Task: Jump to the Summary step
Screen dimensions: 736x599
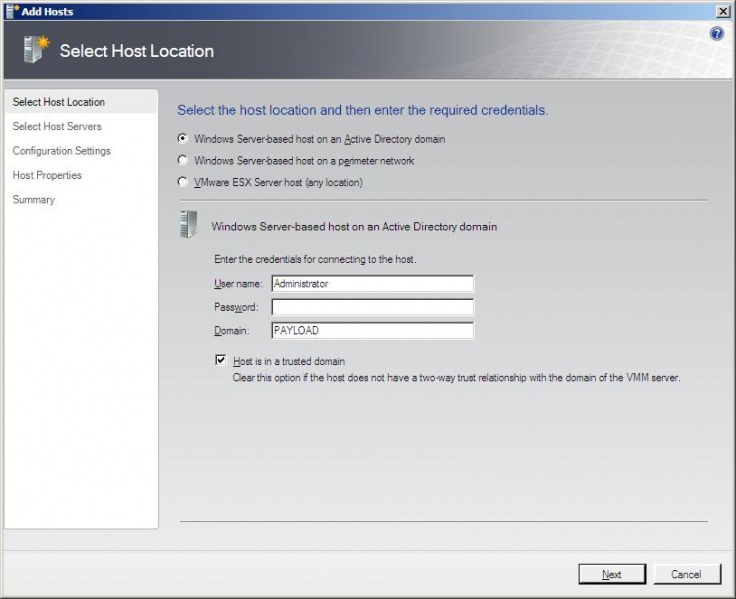Action: pos(34,200)
